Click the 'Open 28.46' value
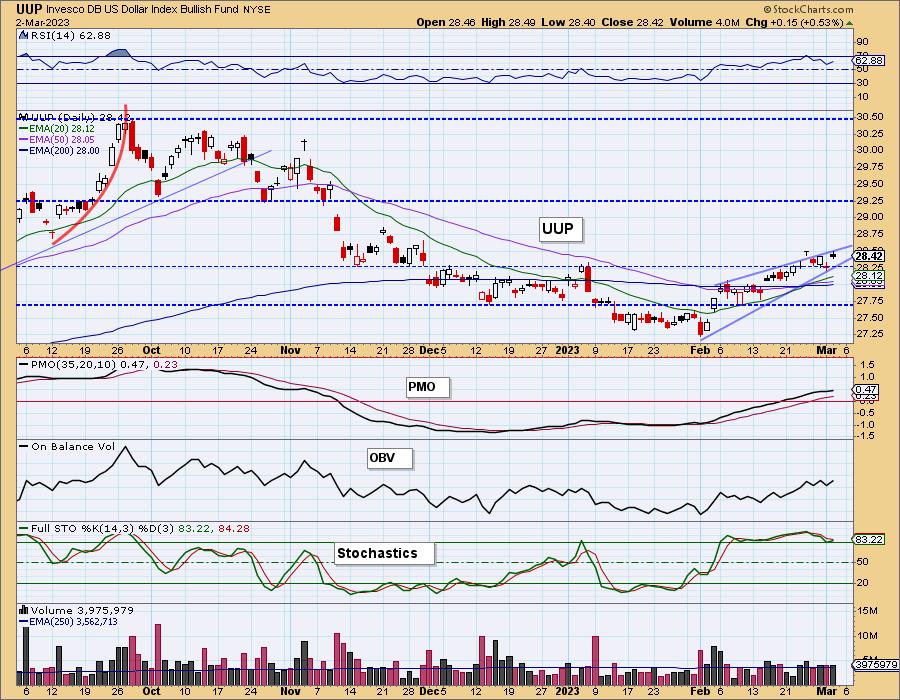 [x=444, y=22]
